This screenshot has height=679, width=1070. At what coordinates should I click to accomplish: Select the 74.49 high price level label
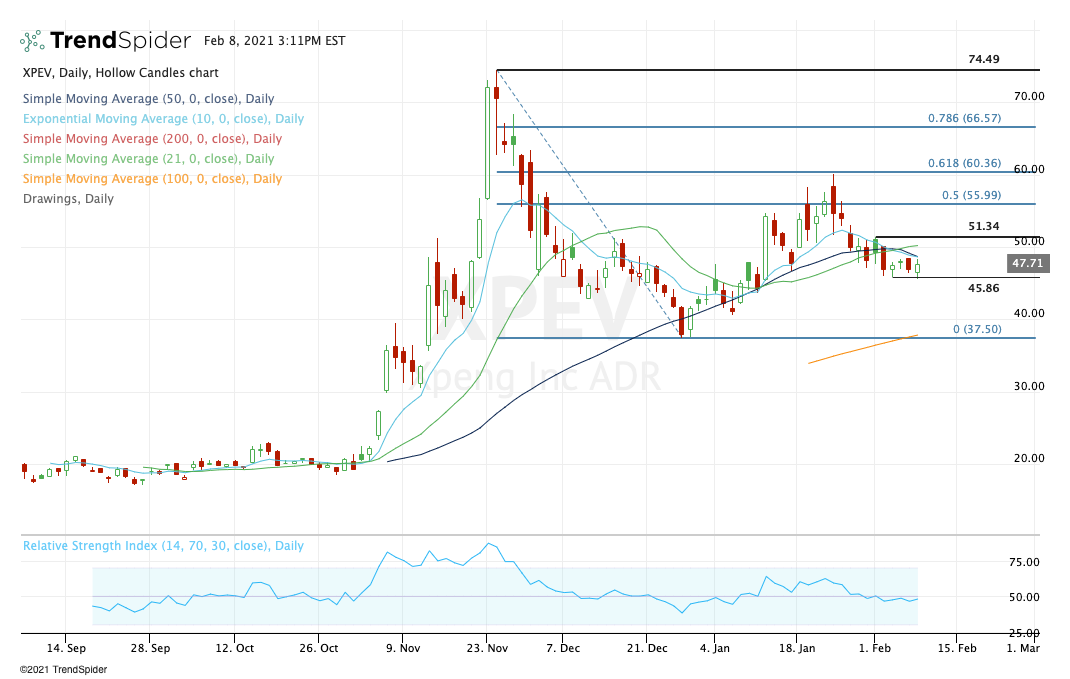(983, 60)
